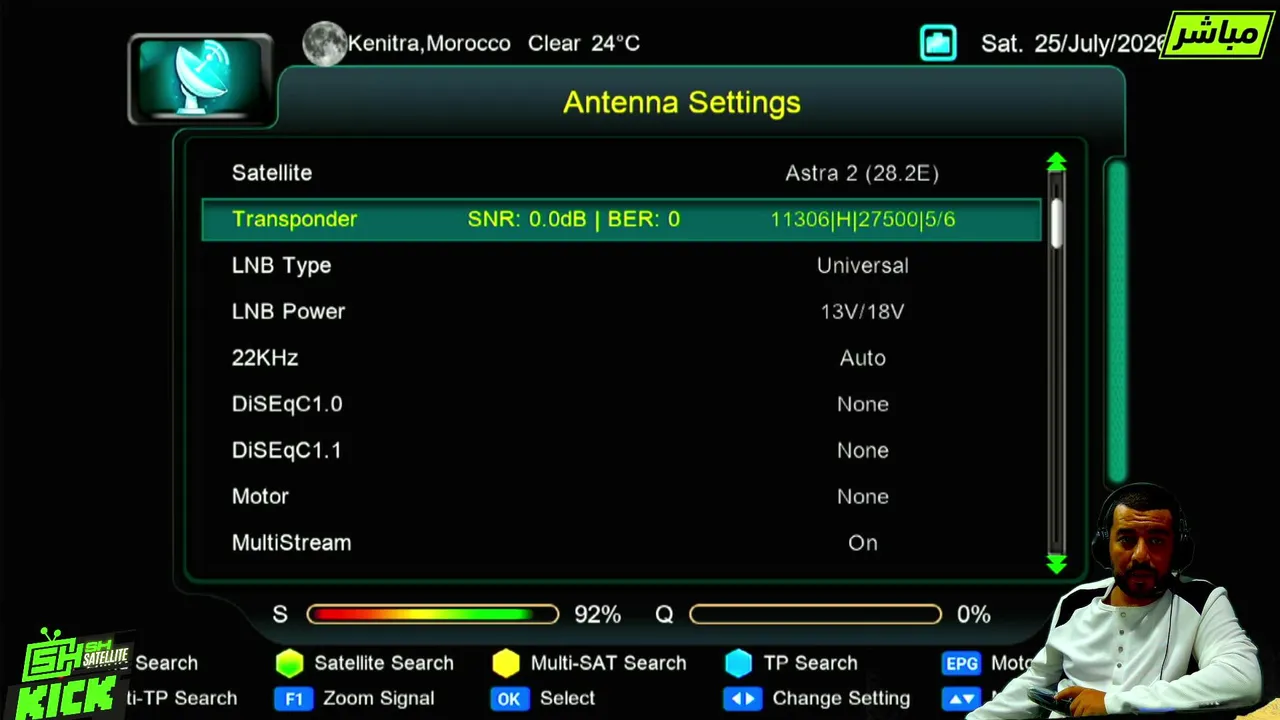Click the EPG key icon
Image resolution: width=1280 pixels, height=720 pixels.
pos(962,663)
